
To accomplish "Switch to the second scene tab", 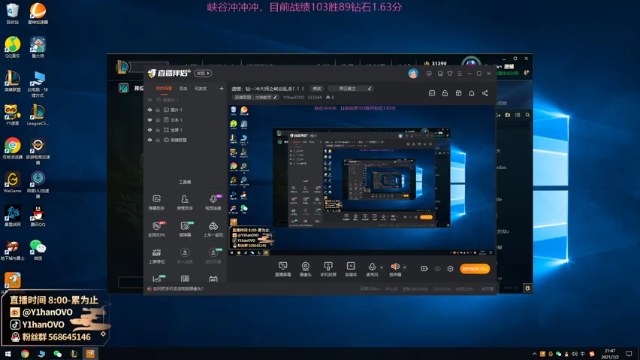I will [183, 88].
